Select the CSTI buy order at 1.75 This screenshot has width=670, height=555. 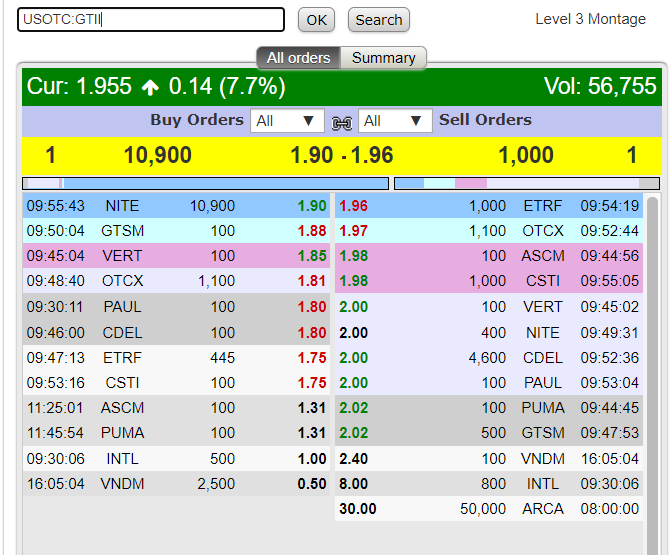tap(176, 382)
